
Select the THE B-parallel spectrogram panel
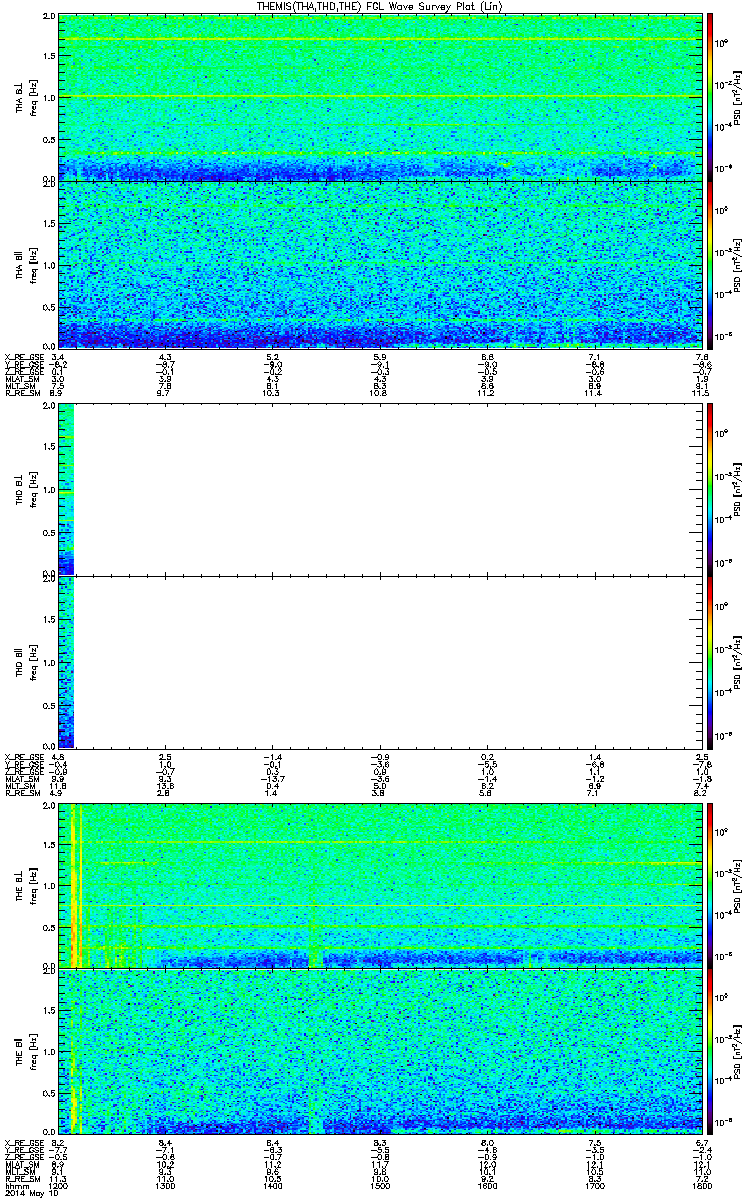379,1050
